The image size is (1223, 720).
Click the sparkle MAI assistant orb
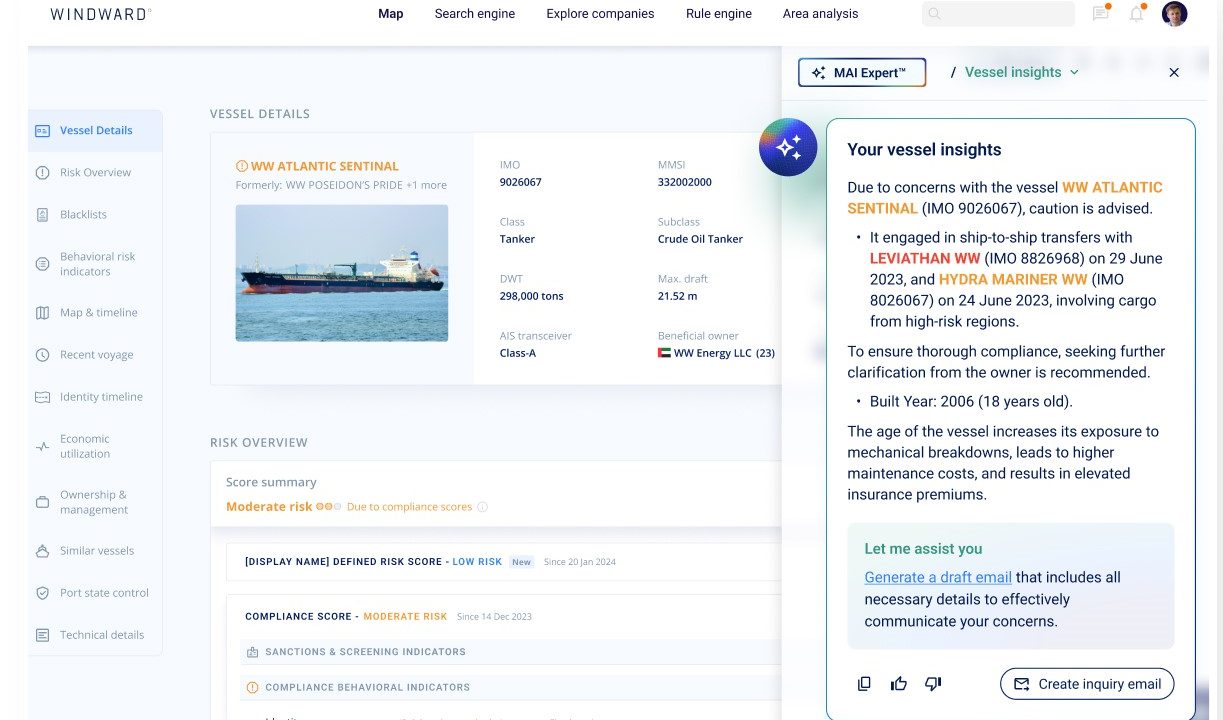[x=788, y=147]
